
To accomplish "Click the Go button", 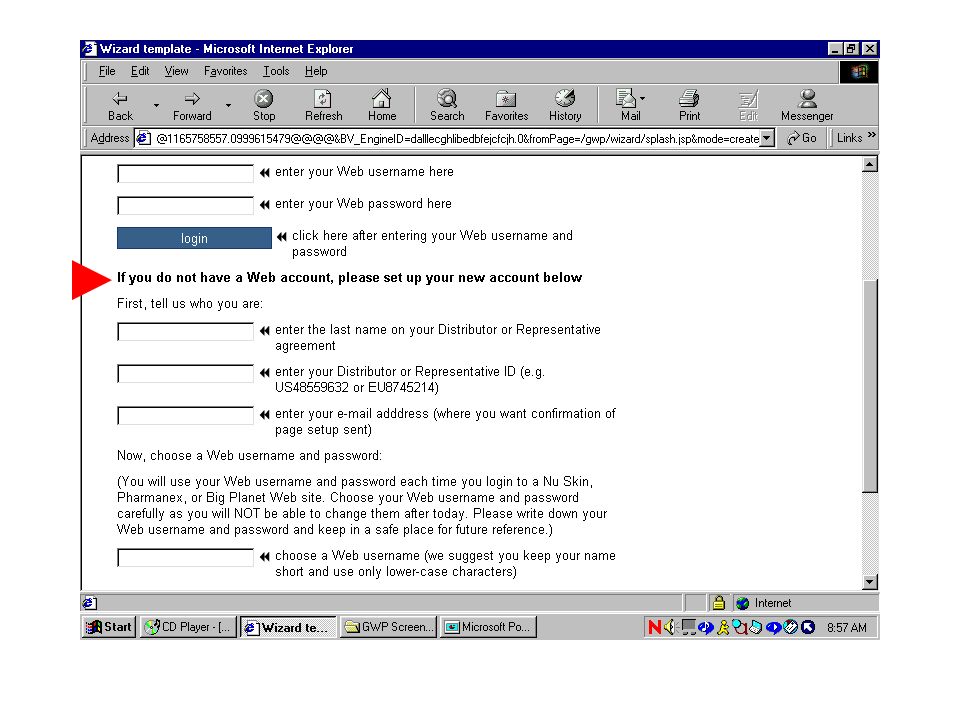I will click(802, 138).
